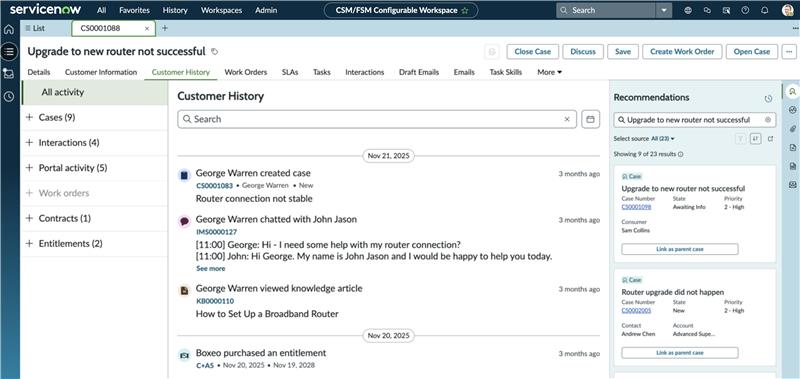Screen dimensions: 800x379
Task: Clear the Customer History search with X
Action: pyautogui.click(x=567, y=119)
